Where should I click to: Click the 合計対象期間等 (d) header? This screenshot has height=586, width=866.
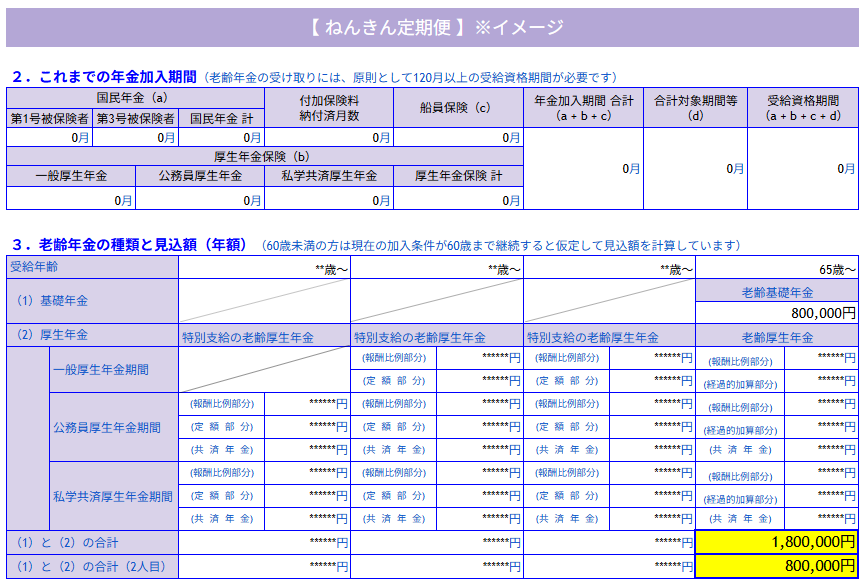696,108
